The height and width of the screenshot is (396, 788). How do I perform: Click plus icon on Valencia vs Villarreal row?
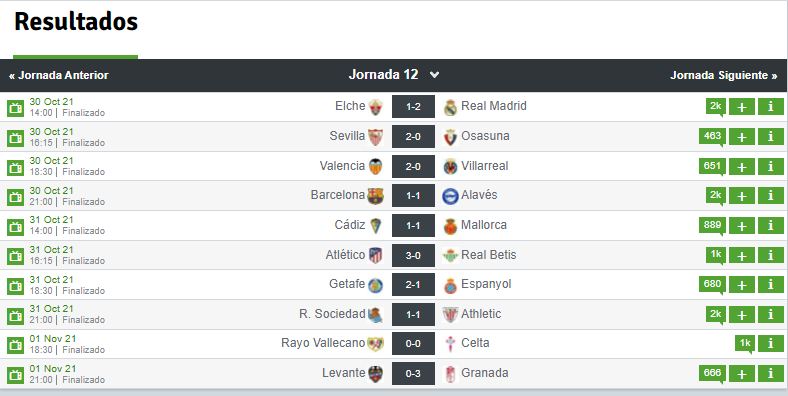(x=742, y=166)
